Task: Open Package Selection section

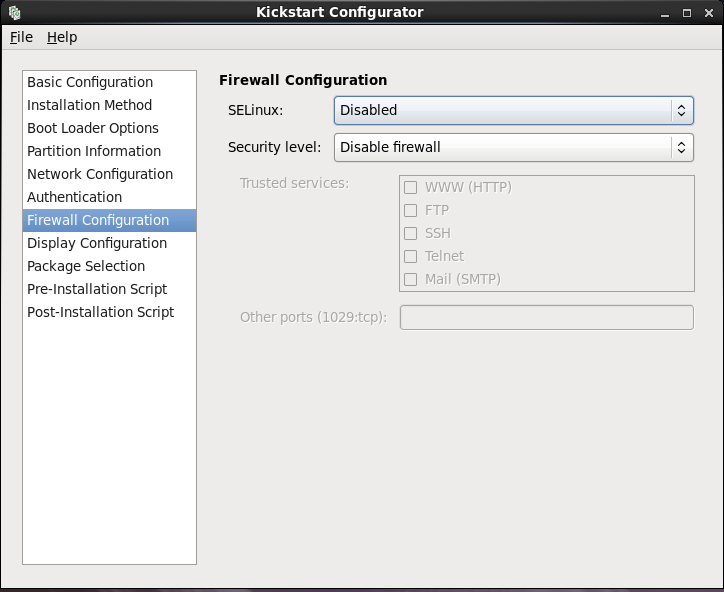Action: (x=109, y=266)
